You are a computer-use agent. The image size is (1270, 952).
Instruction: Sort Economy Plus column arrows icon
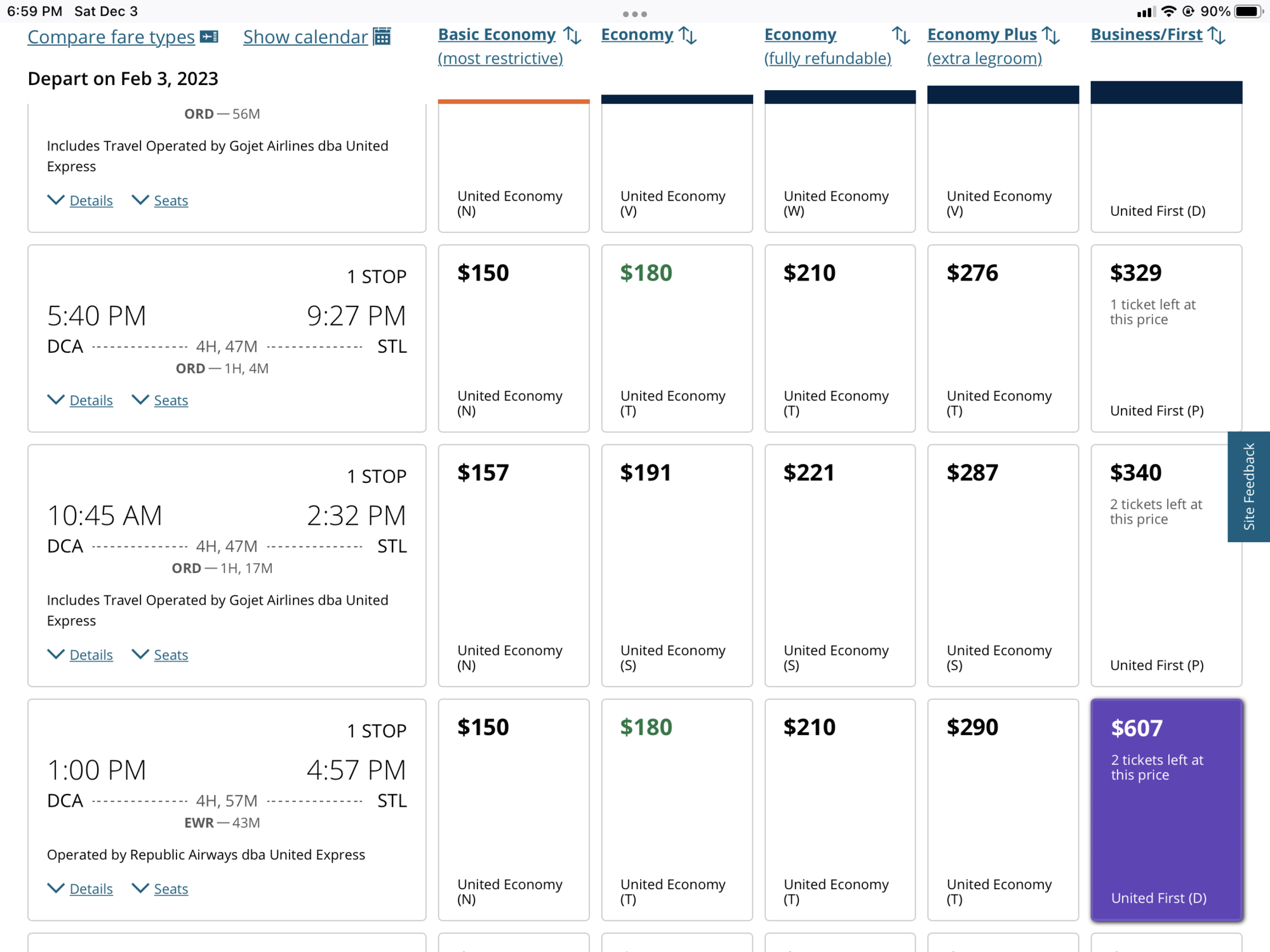1051,35
